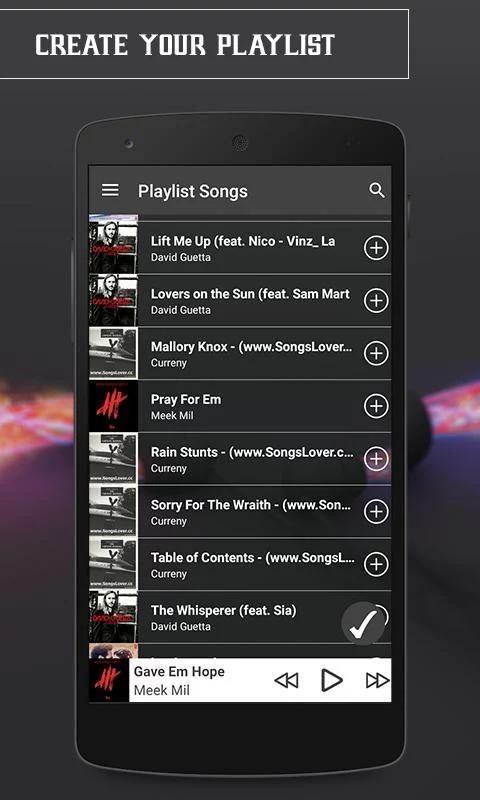Play the Gave Em Hope track
Image resolution: width=480 pixels, height=800 pixels.
coord(332,680)
